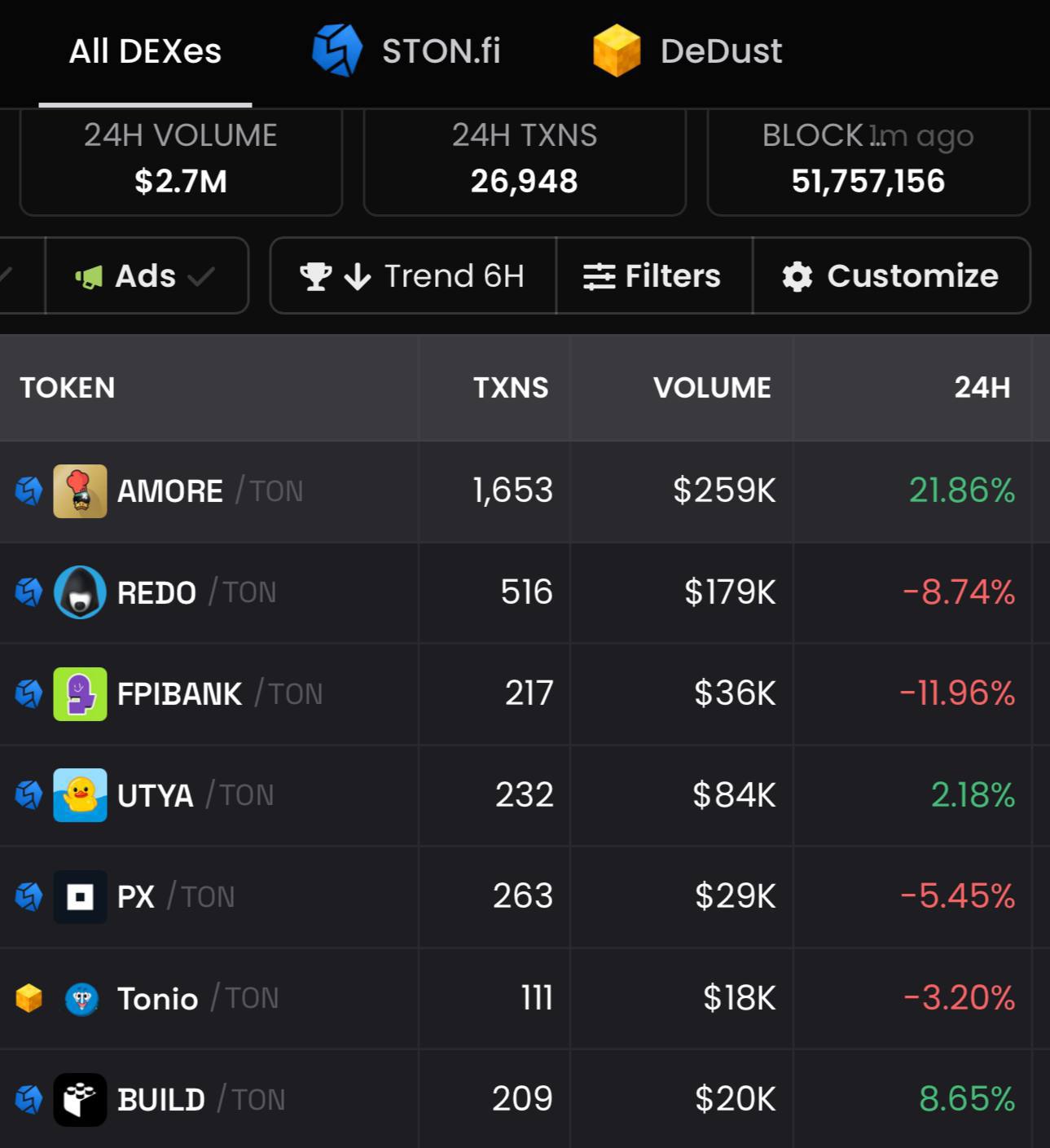
Task: Sort by the 24H column header
Action: [982, 388]
